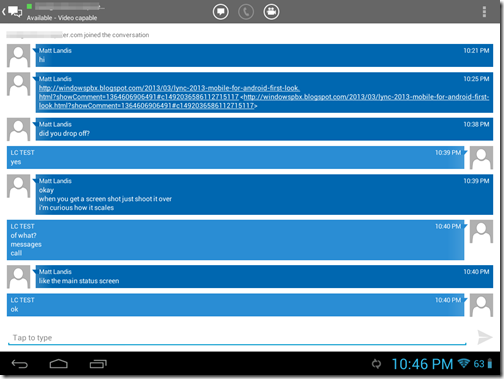
Task: Tap Matt Landis avatar beside 'hi' message
Action: pyautogui.click(x=19, y=56)
